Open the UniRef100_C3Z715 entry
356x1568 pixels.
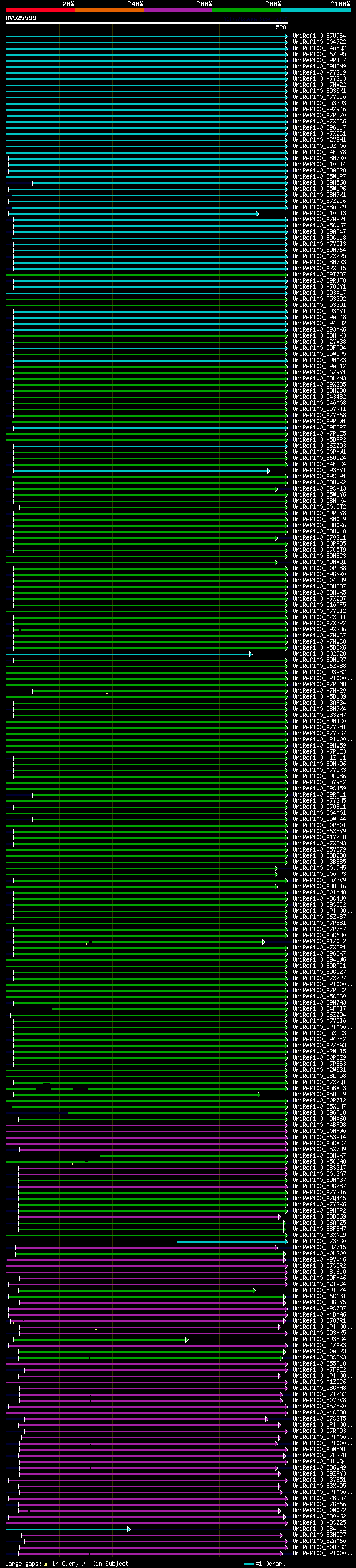point(319,1247)
